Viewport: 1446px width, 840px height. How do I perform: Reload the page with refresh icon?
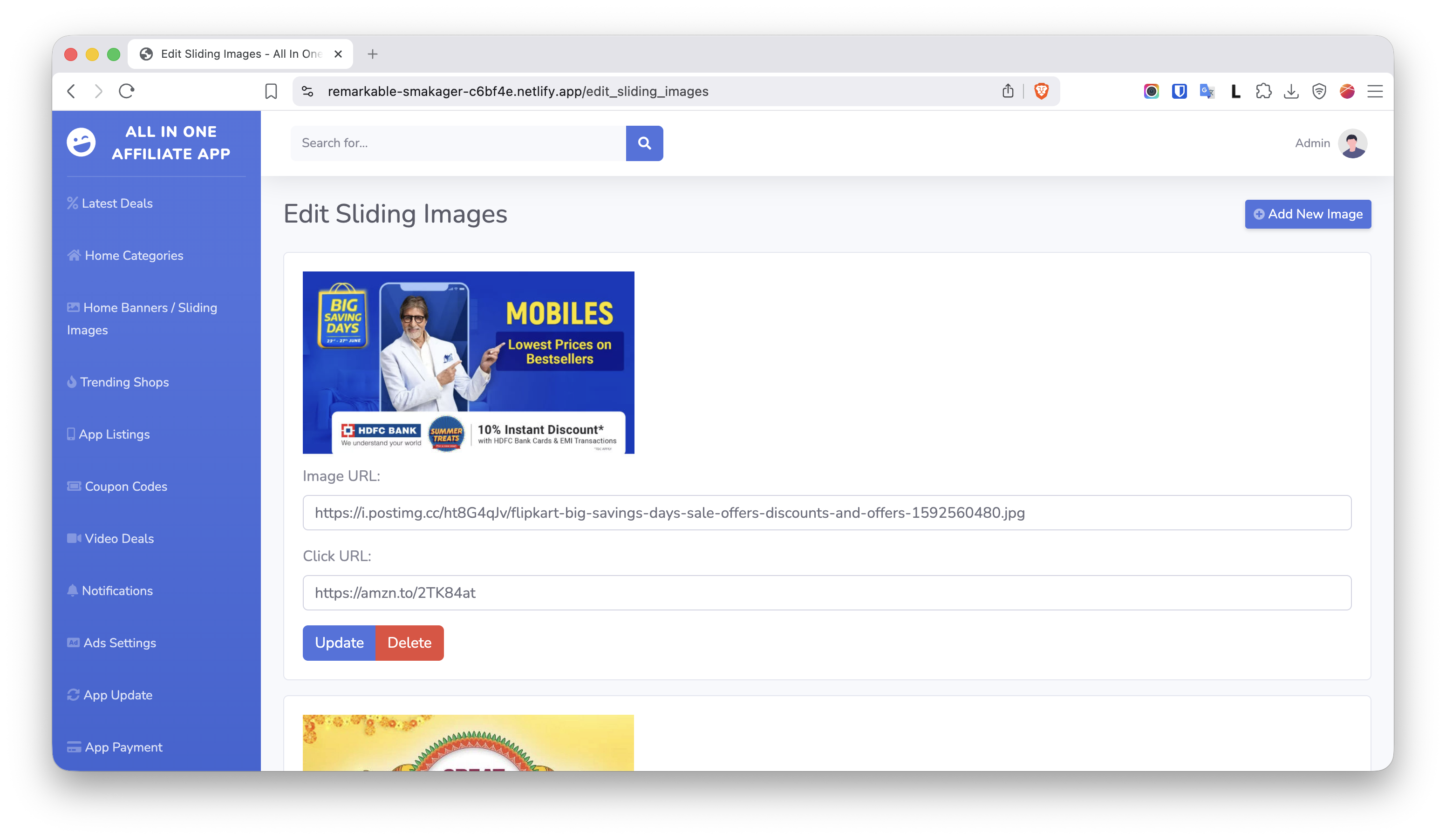(x=127, y=91)
